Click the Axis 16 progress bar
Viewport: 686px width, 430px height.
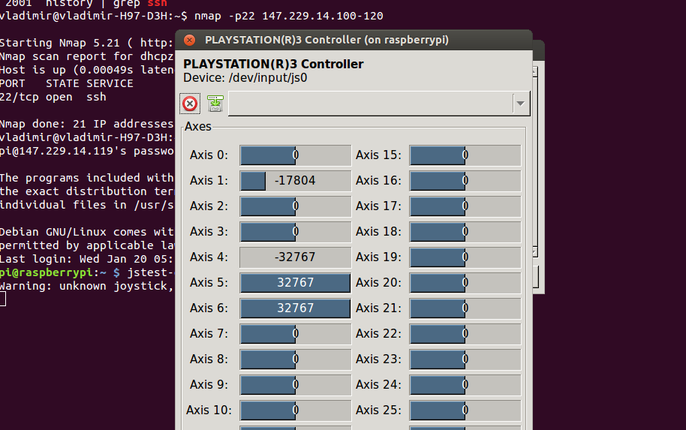click(465, 180)
